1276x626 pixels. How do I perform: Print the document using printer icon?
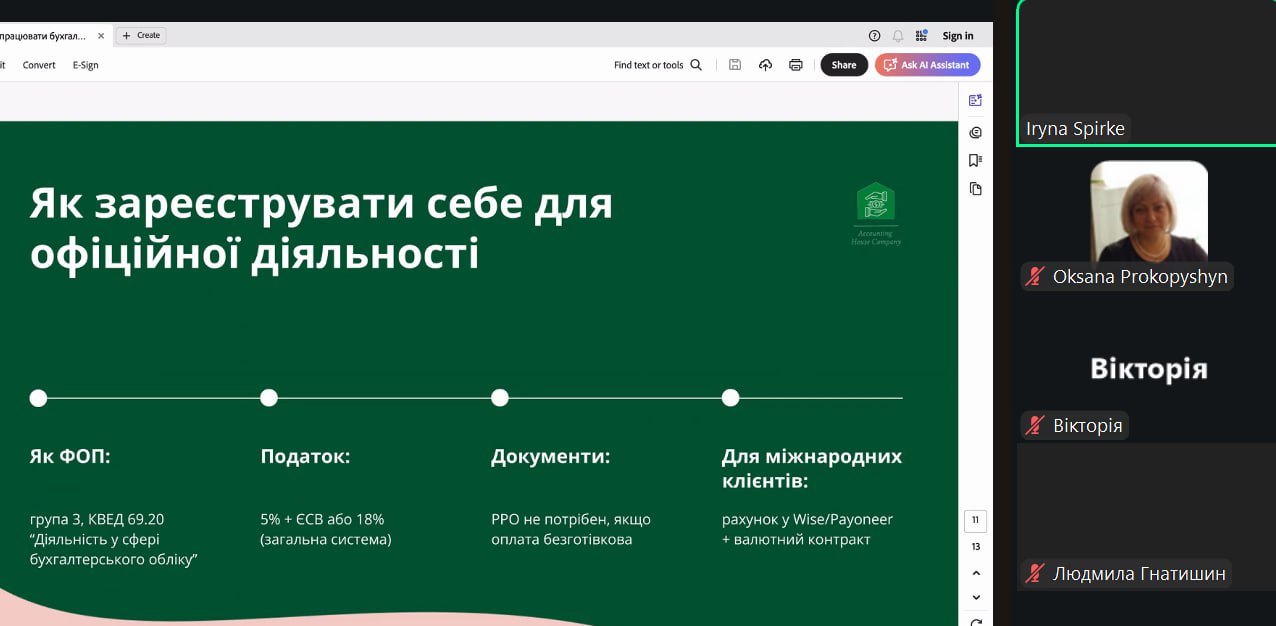[796, 65]
